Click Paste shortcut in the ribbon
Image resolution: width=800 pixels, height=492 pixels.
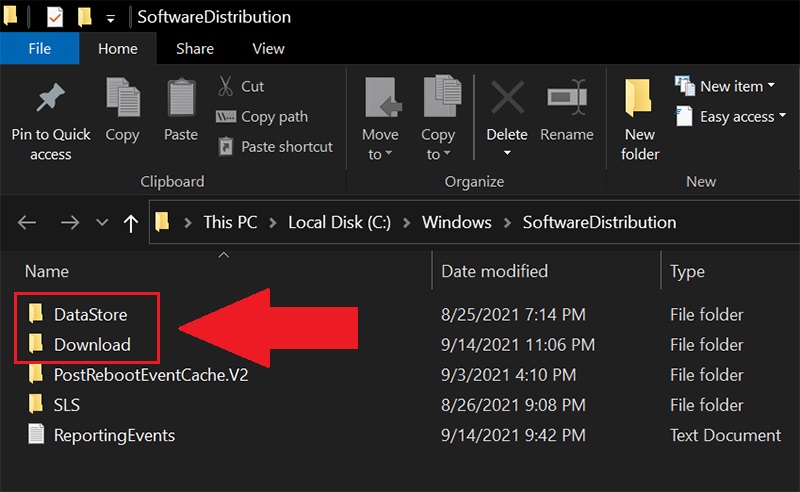[274, 147]
